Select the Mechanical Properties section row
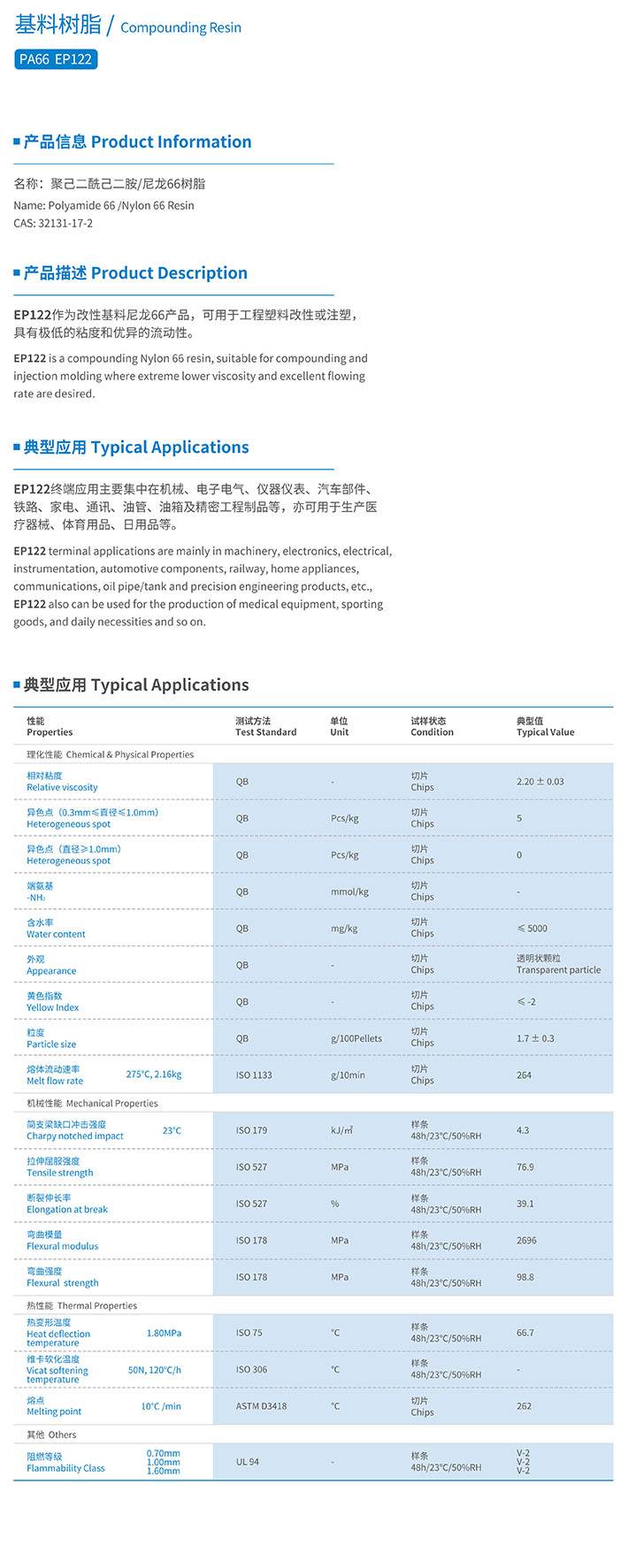This screenshot has width=628, height=1568. (93, 1103)
